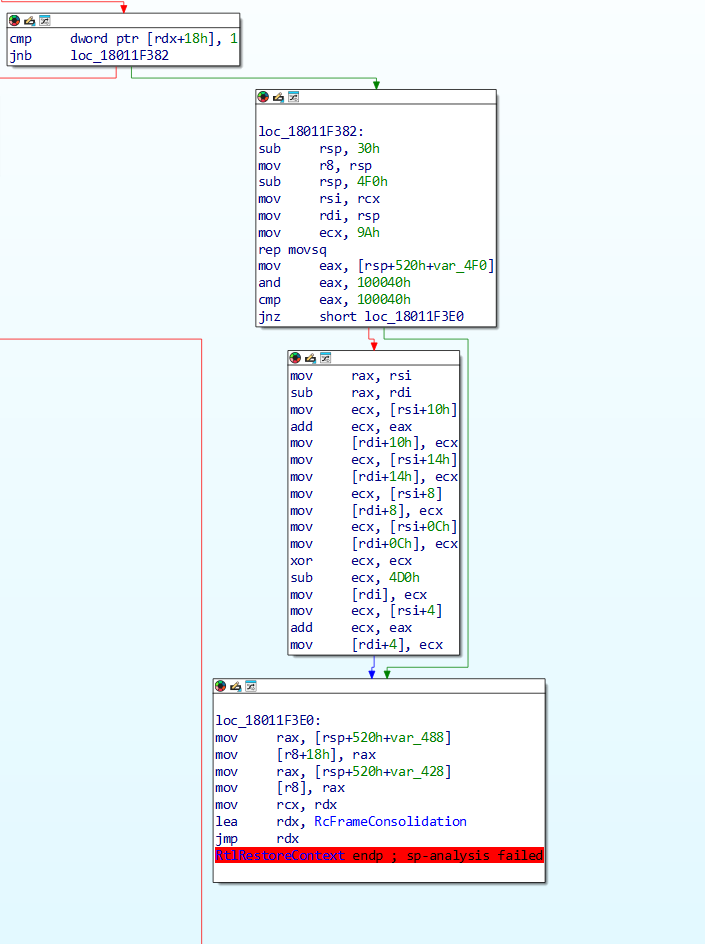Click the mov [rdi+8], ecx line
705x944 pixels.
366,511
